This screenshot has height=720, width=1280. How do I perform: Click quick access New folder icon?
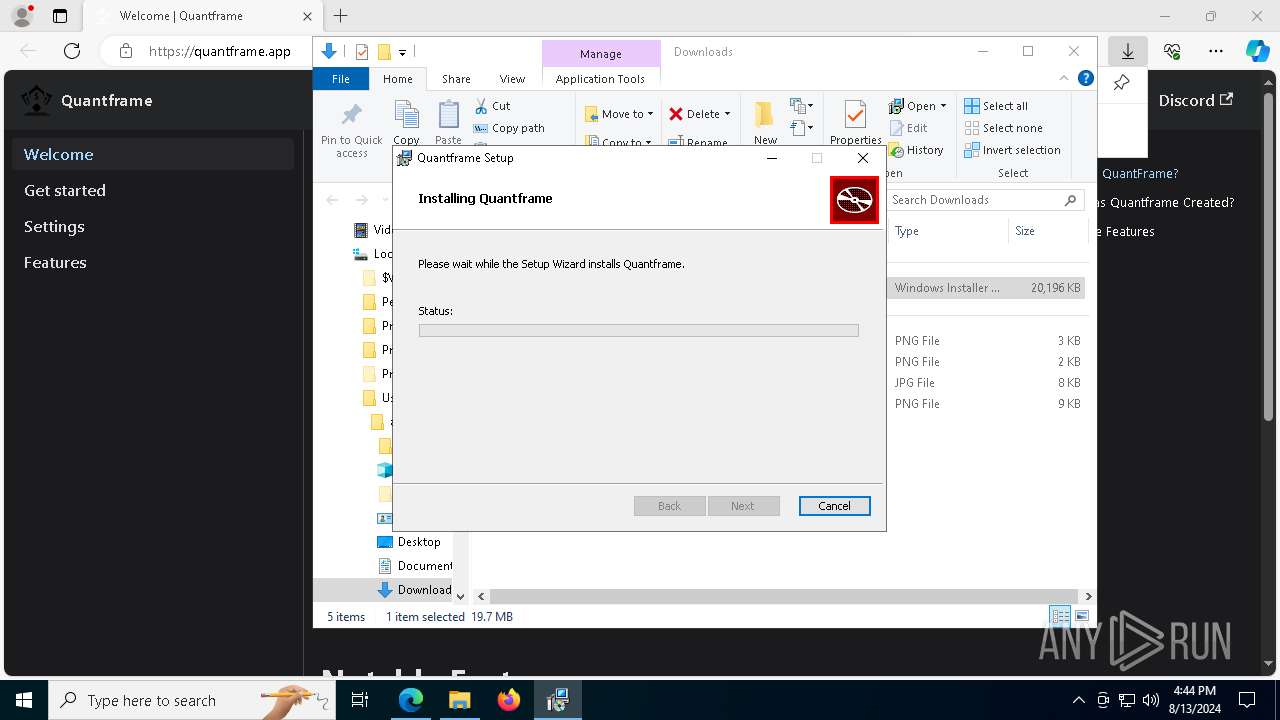tap(384, 52)
